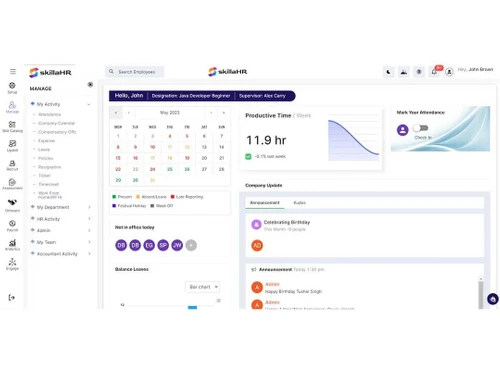Click the Week link beside Productive Time
Screen dimensions: 500x375
tap(304, 116)
